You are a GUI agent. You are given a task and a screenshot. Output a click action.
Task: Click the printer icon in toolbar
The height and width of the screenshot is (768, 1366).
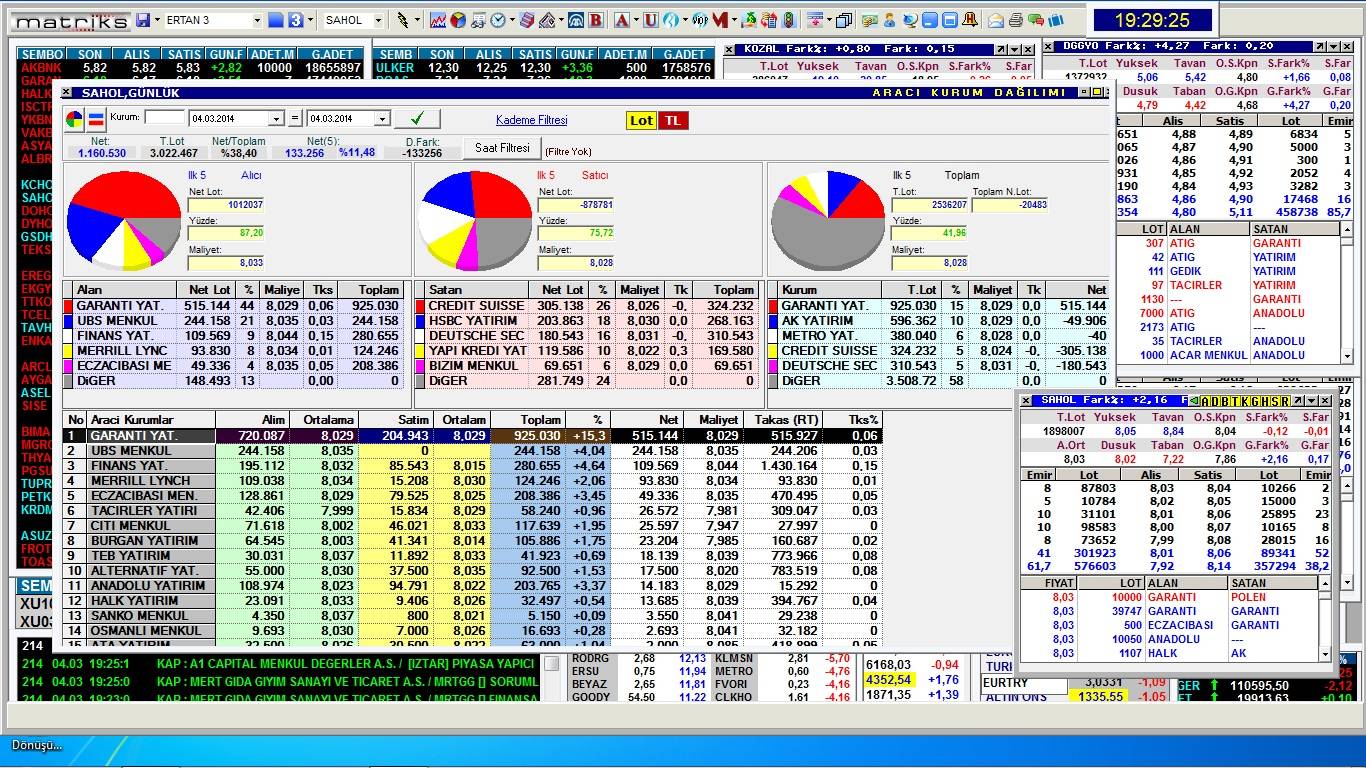coord(1015,20)
